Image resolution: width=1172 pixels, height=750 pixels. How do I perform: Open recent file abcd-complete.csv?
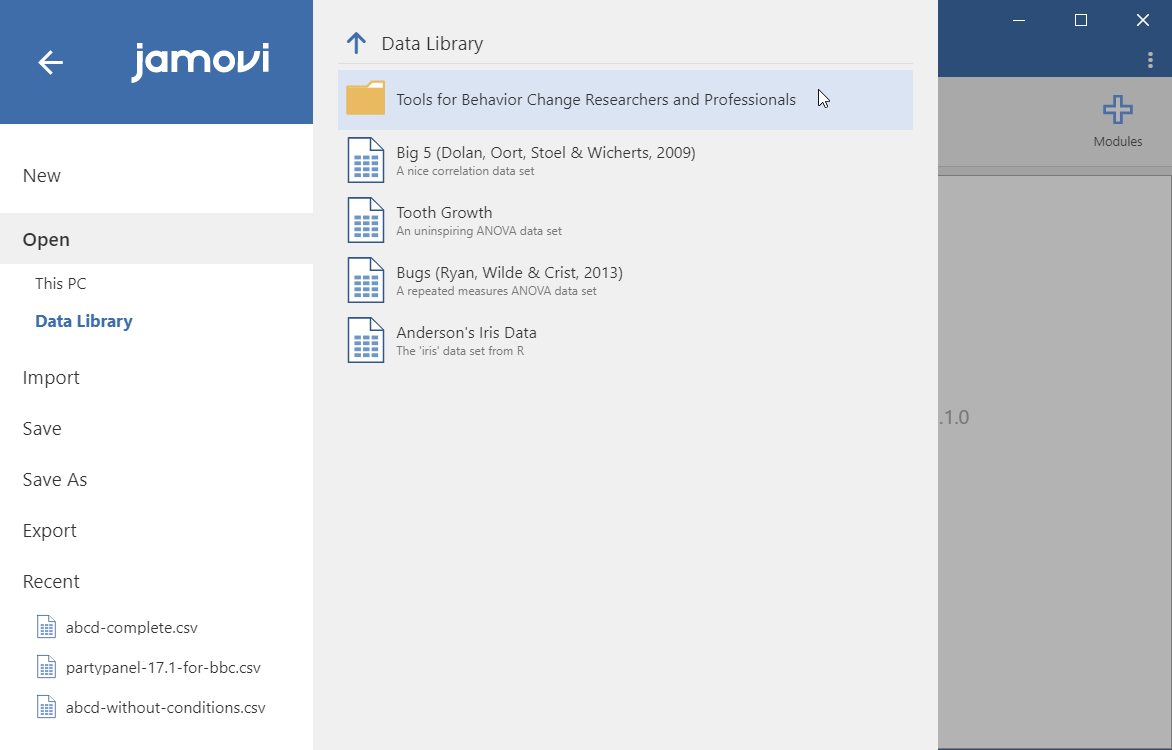(x=132, y=627)
